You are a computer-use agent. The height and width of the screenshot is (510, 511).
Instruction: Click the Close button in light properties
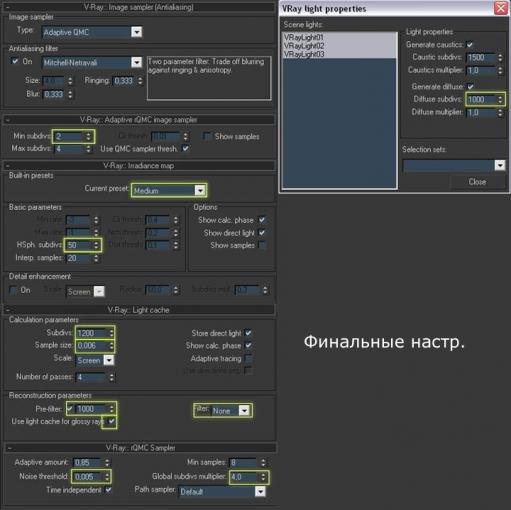tap(477, 182)
